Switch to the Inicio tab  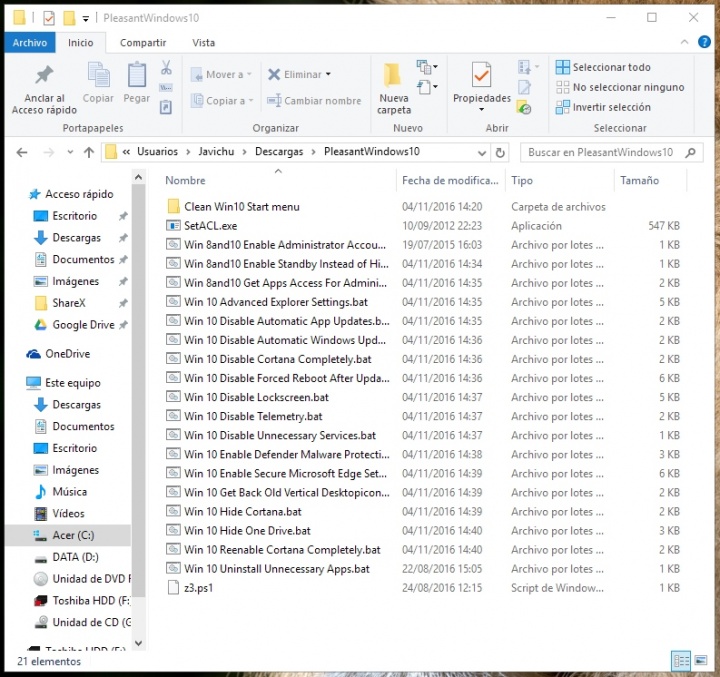coord(80,43)
